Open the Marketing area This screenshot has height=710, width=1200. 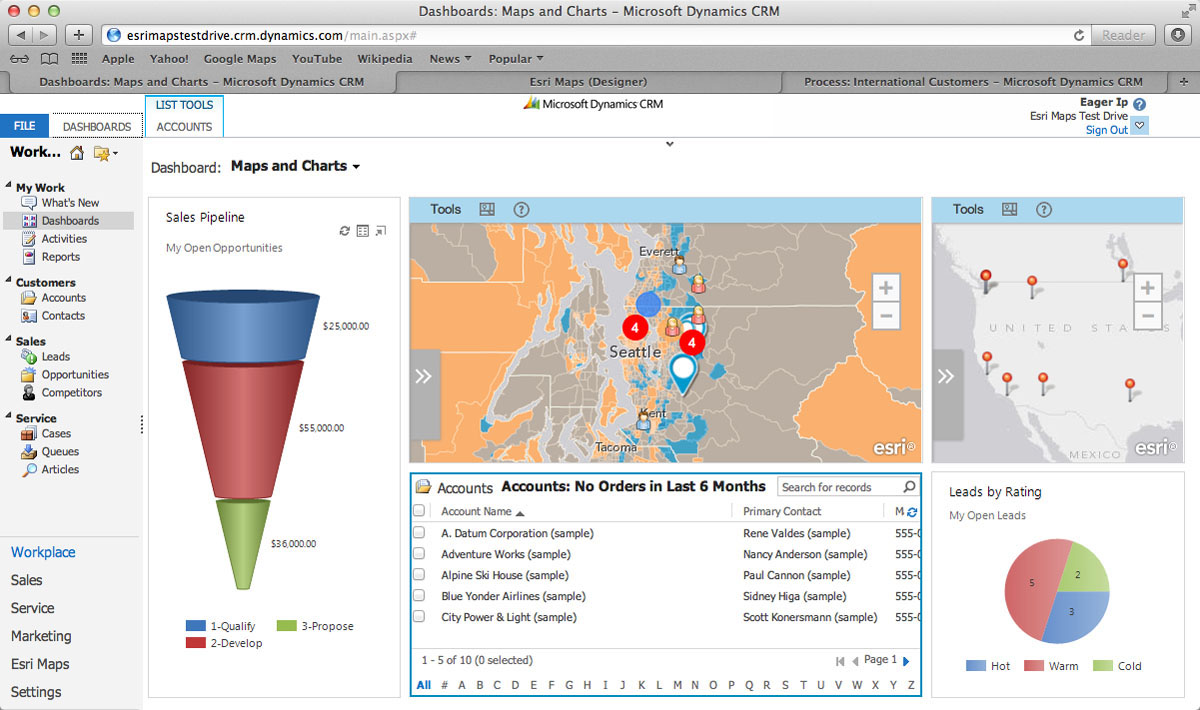tap(41, 636)
